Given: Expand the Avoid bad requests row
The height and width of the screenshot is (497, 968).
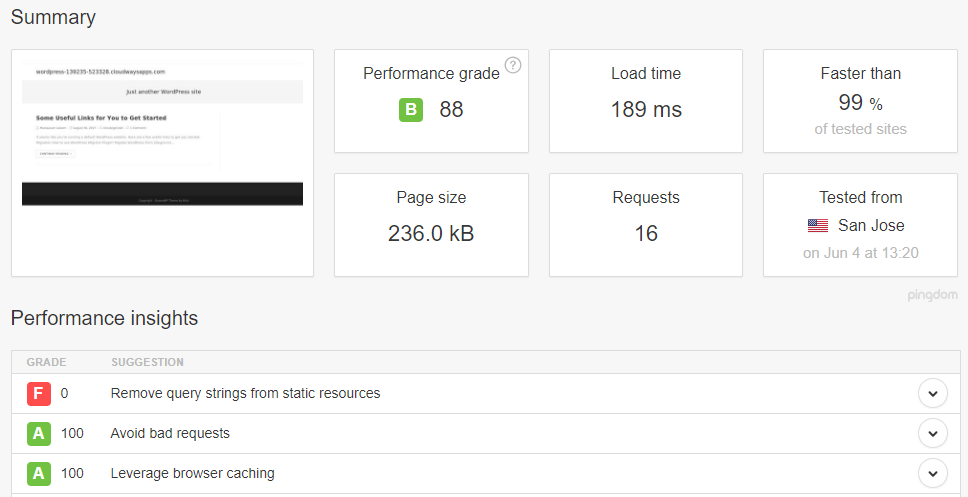Looking at the screenshot, I should click(932, 433).
